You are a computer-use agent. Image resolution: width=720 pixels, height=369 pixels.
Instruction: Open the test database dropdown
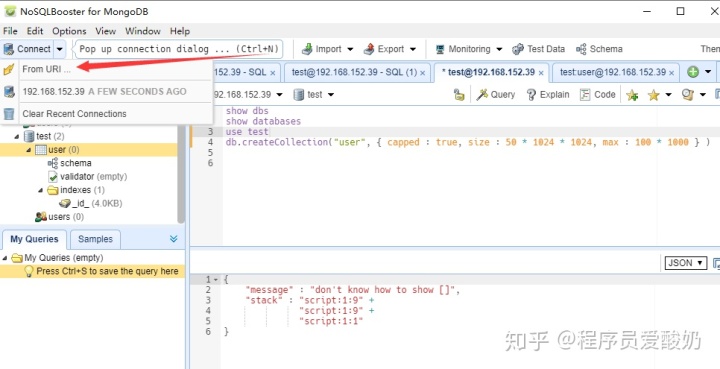[x=331, y=95]
